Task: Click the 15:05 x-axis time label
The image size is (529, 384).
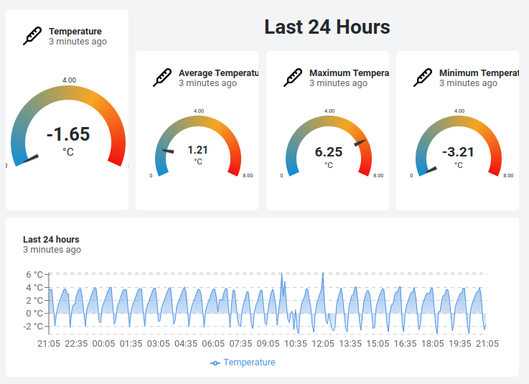Action: 378,344
